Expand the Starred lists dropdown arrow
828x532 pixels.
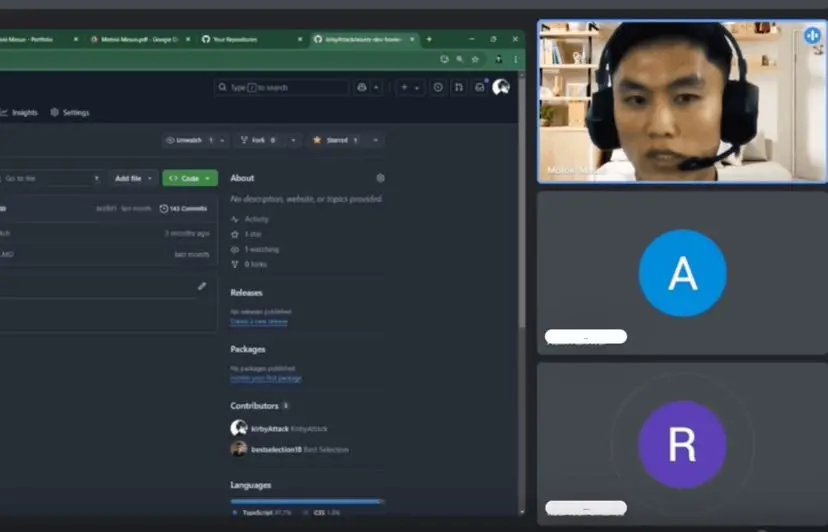point(375,140)
